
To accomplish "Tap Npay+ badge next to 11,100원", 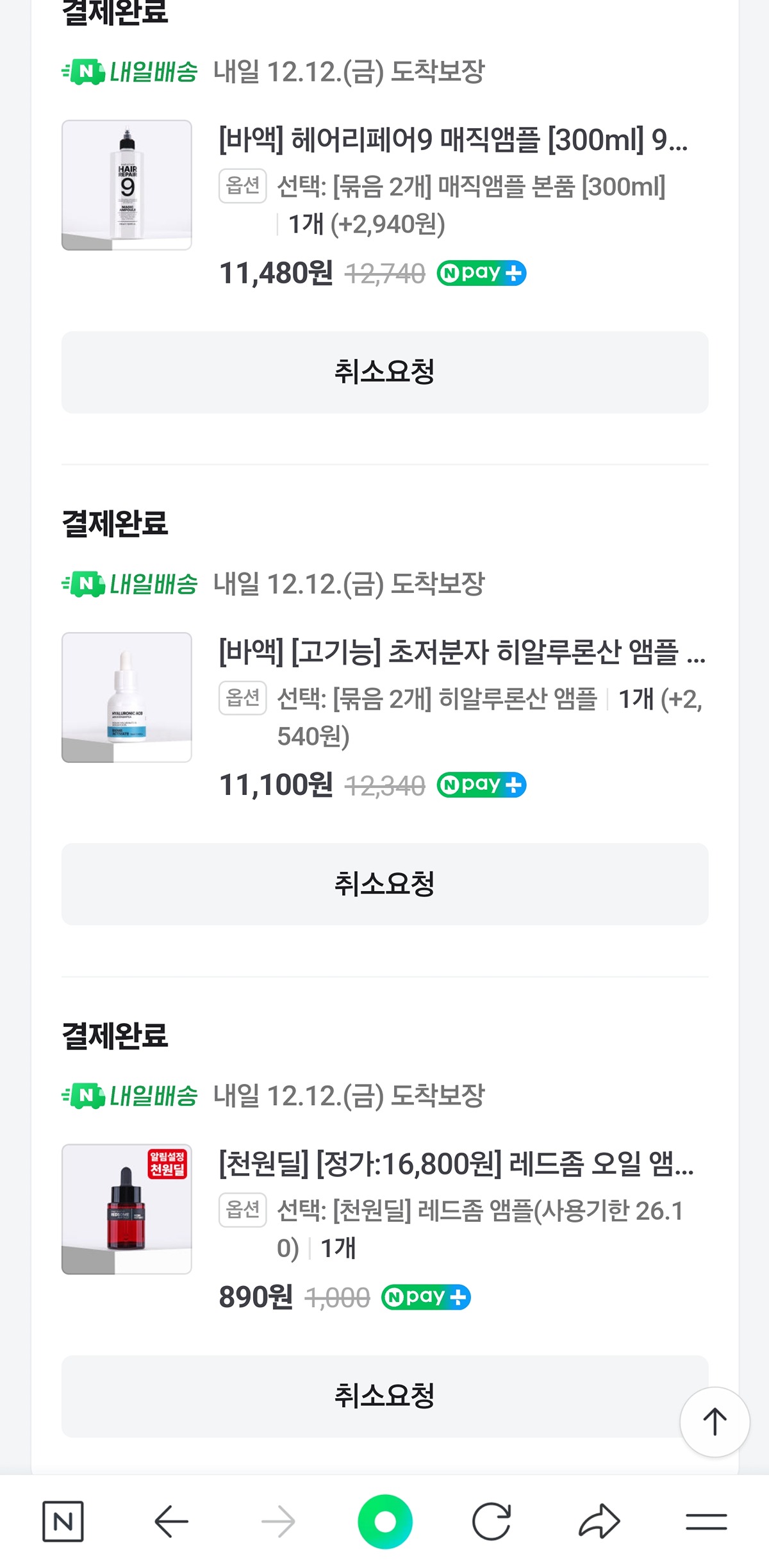I will (x=481, y=785).
